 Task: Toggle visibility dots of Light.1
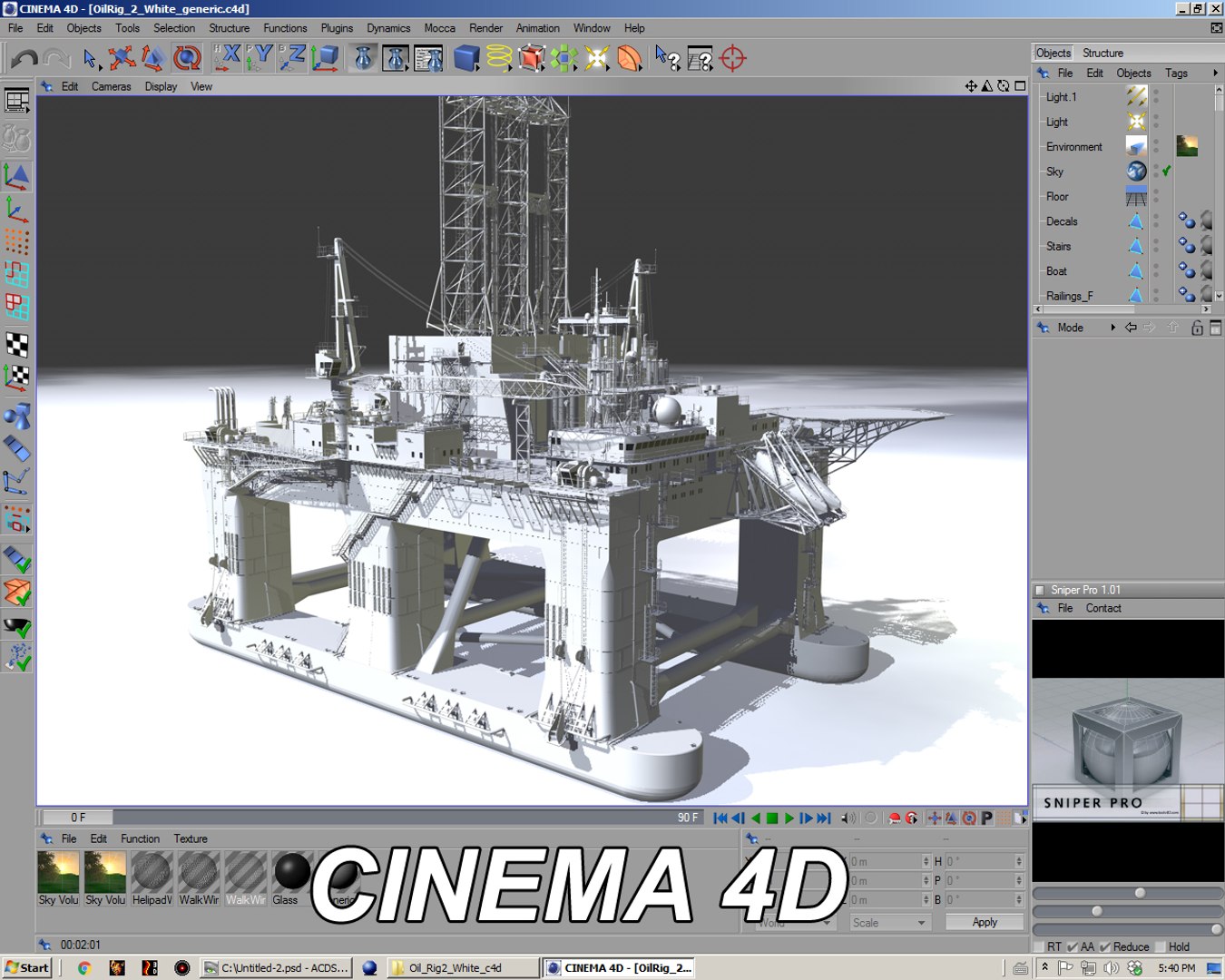[1156, 96]
